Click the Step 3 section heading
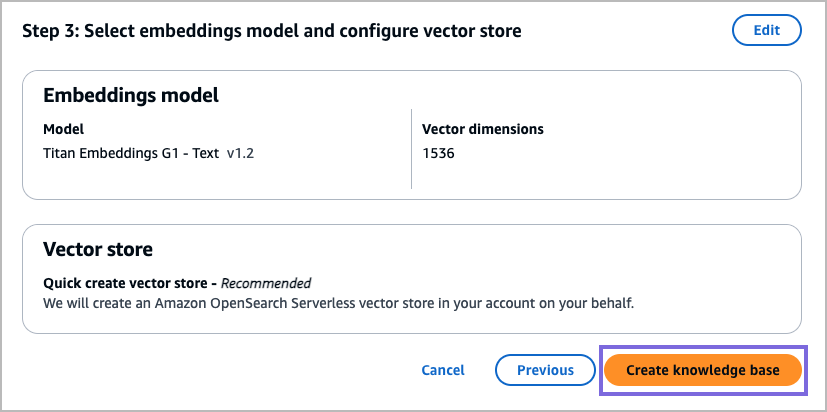The width and height of the screenshot is (827, 412). tap(271, 31)
